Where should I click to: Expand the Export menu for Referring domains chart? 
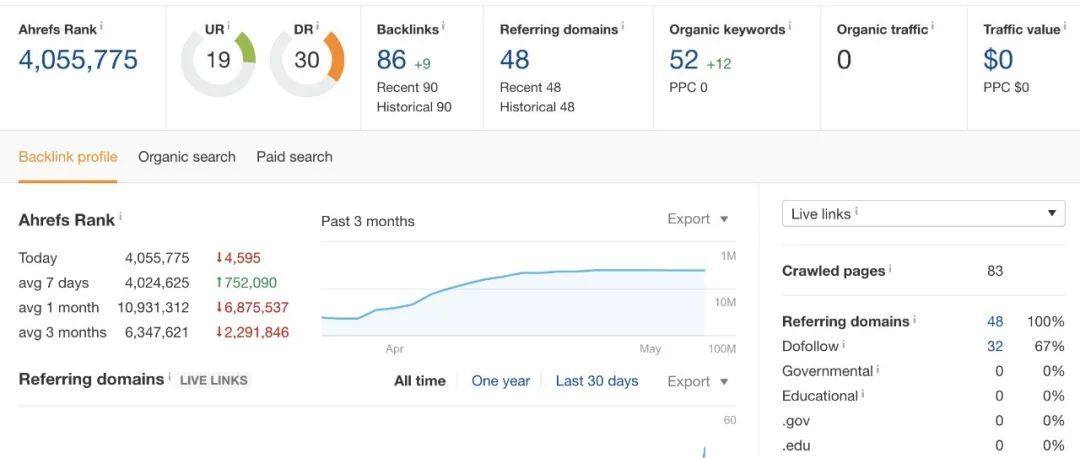[698, 381]
